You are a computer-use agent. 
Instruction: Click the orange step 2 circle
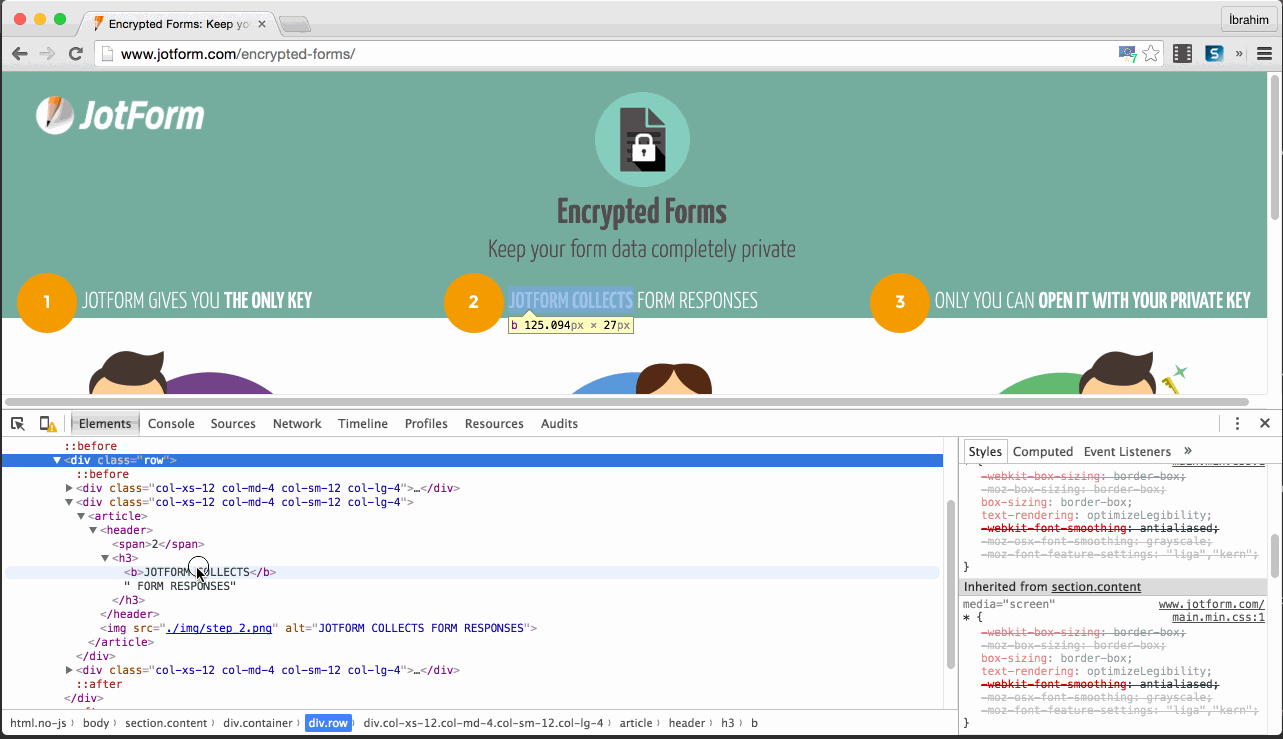(473, 301)
